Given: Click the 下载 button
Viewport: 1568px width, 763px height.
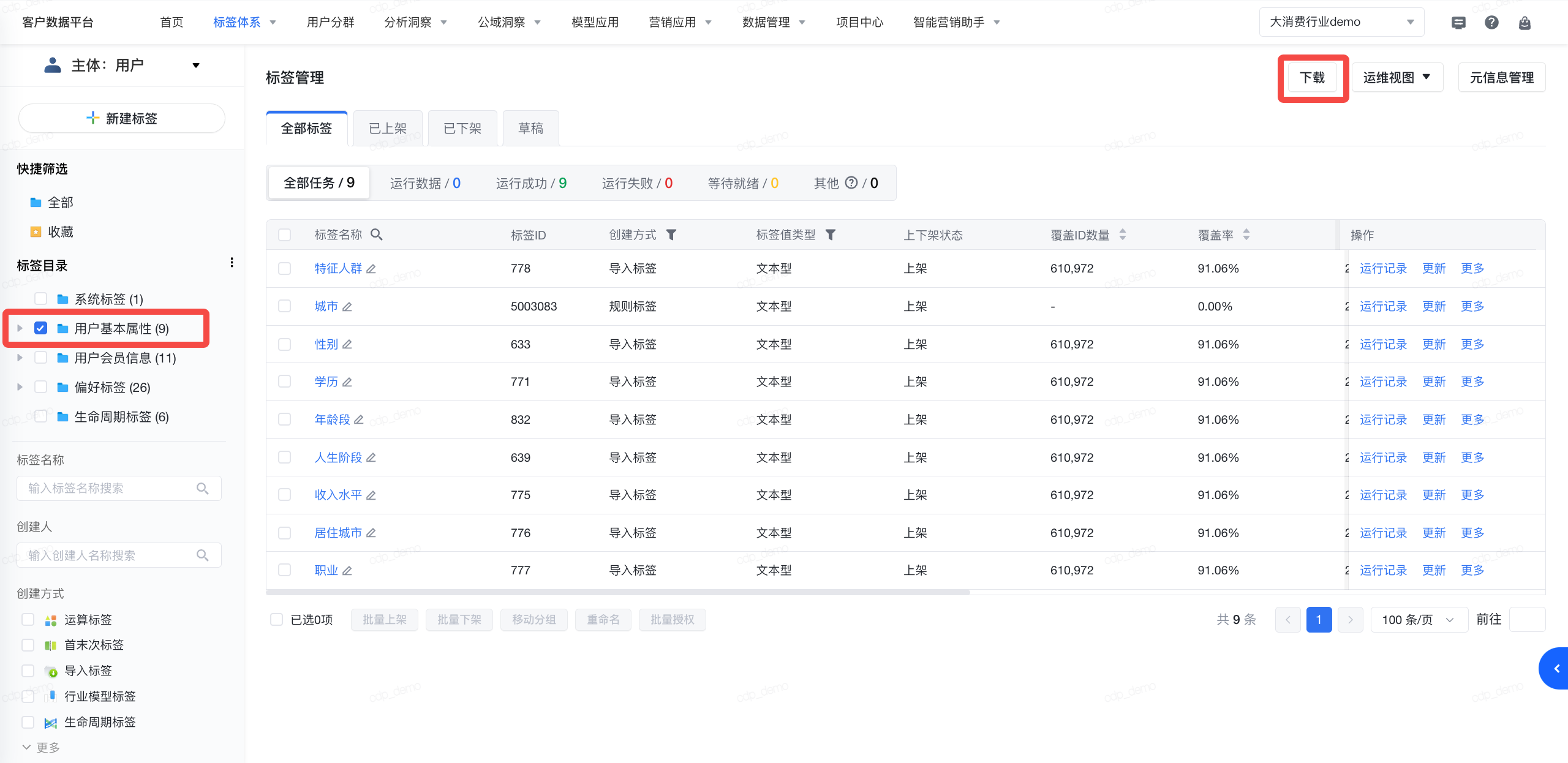Looking at the screenshot, I should pos(1312,78).
